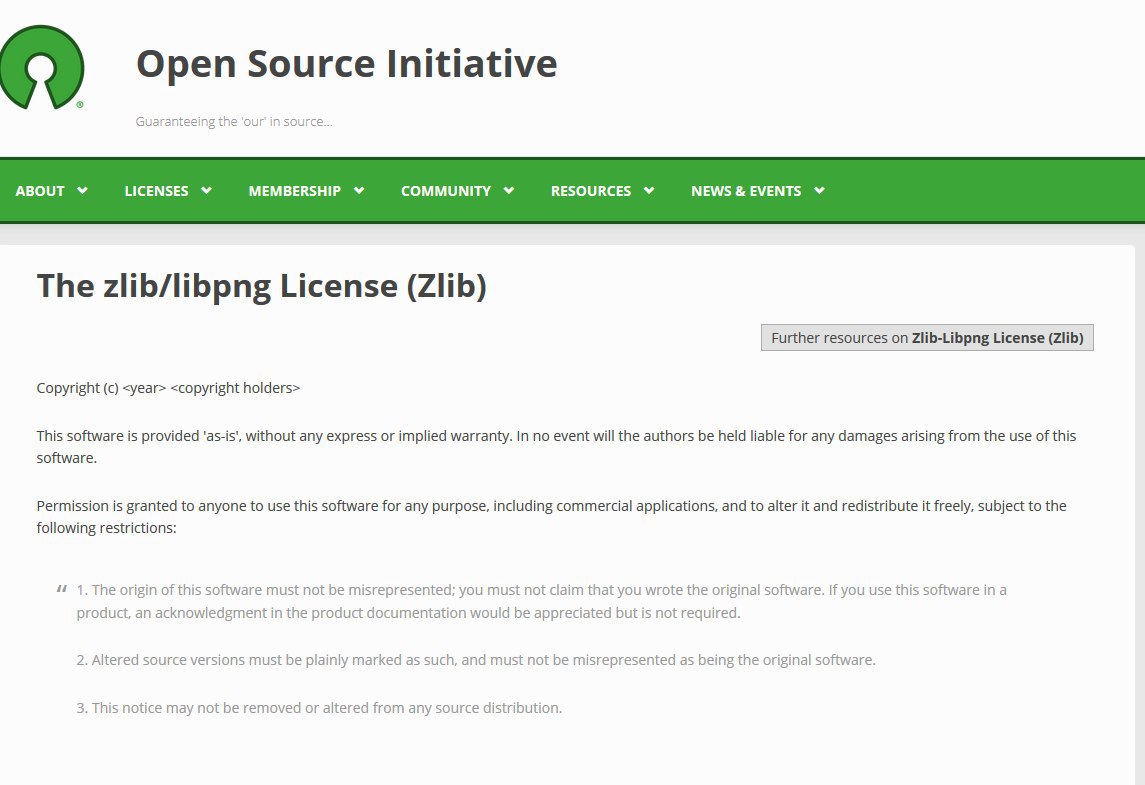Click the paragraph starting This software is provided 'as-is'
1145x785 pixels.
click(556, 446)
